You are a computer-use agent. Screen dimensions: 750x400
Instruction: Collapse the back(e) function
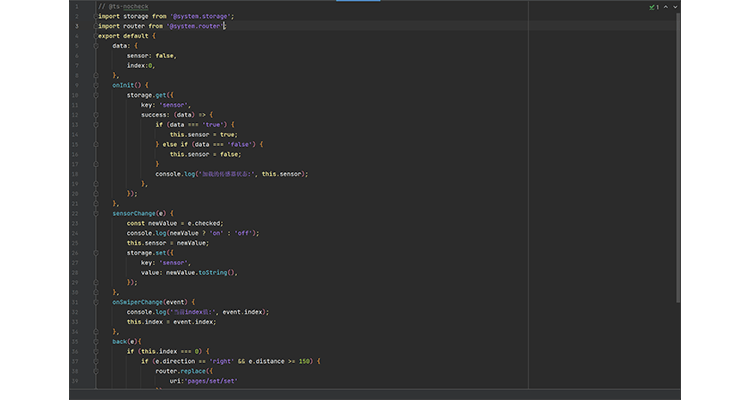pyautogui.click(x=95, y=341)
